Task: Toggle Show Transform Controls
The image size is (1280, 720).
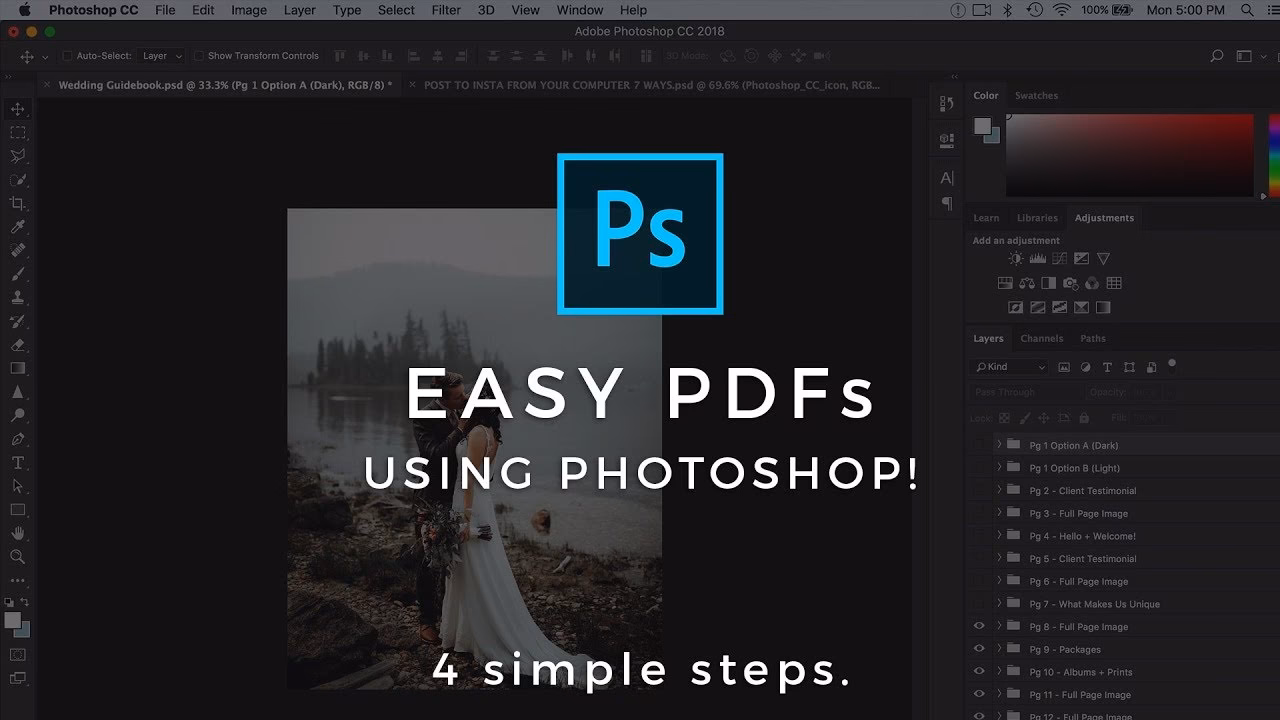Action: (200, 55)
